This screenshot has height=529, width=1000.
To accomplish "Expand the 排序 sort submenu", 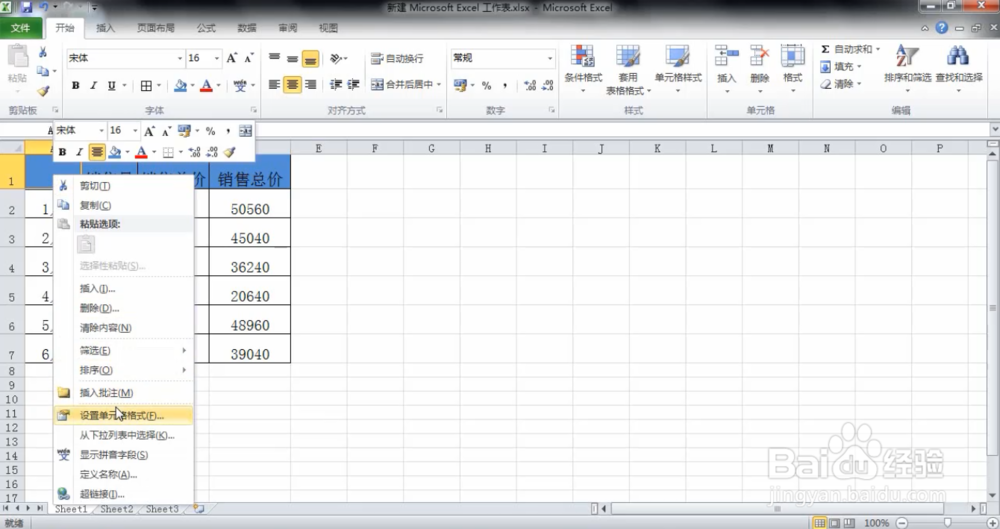I will click(x=123, y=370).
